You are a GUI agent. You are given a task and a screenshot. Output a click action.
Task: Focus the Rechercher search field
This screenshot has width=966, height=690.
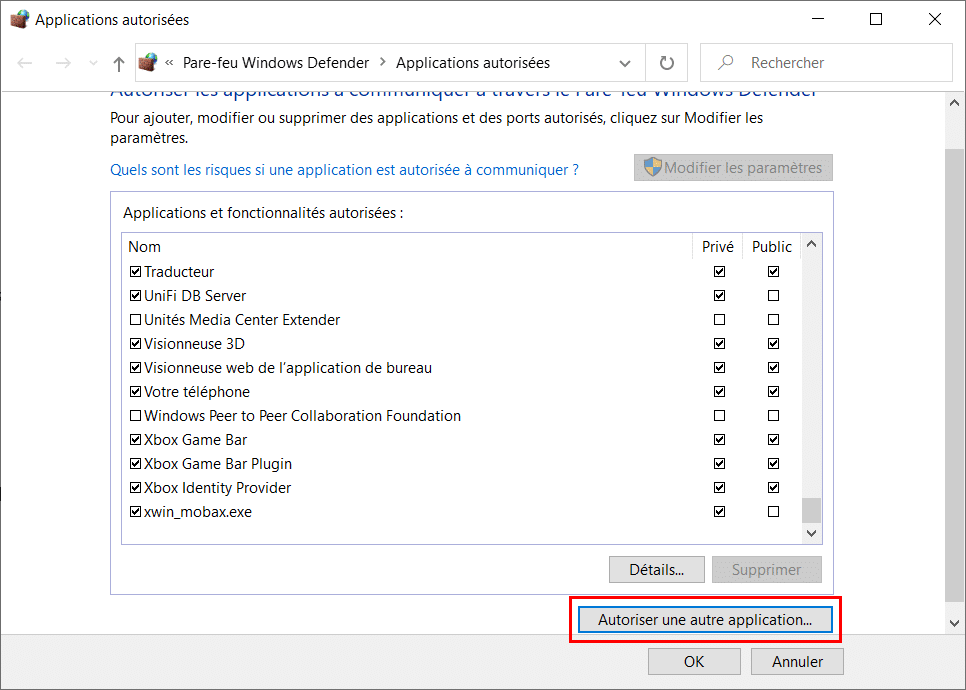[x=826, y=63]
